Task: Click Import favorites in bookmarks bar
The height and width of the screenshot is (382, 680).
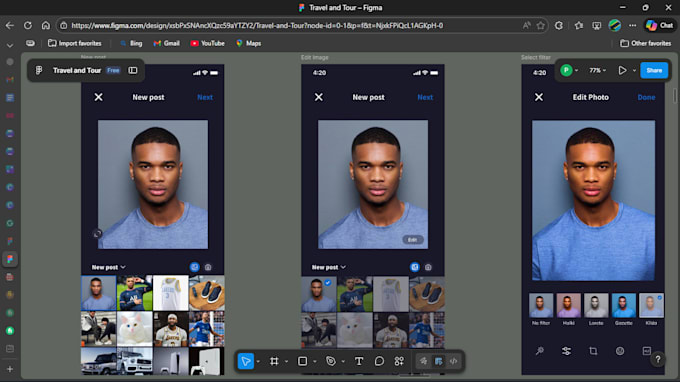Action: point(75,43)
